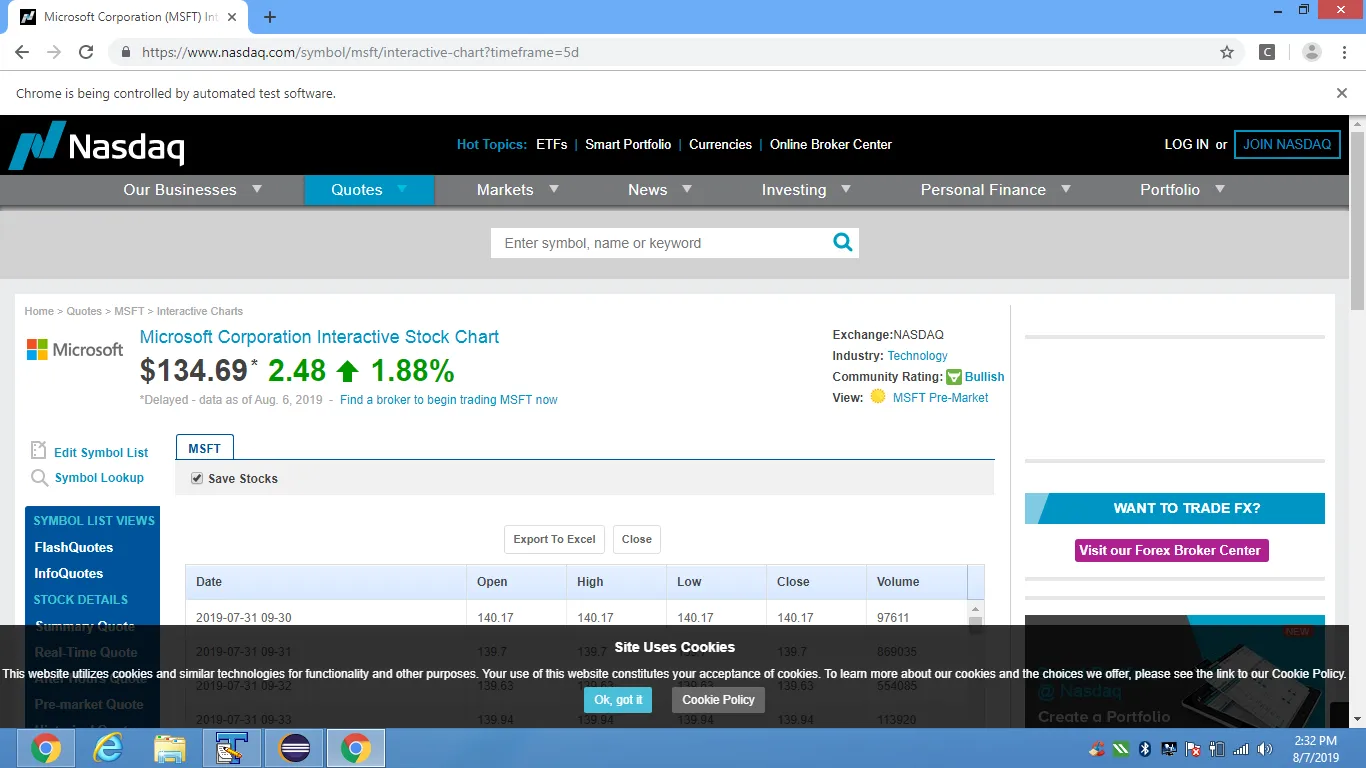Viewport: 1366px width, 768px height.
Task: Click the yellow sun Pre-Market icon
Action: point(878,397)
